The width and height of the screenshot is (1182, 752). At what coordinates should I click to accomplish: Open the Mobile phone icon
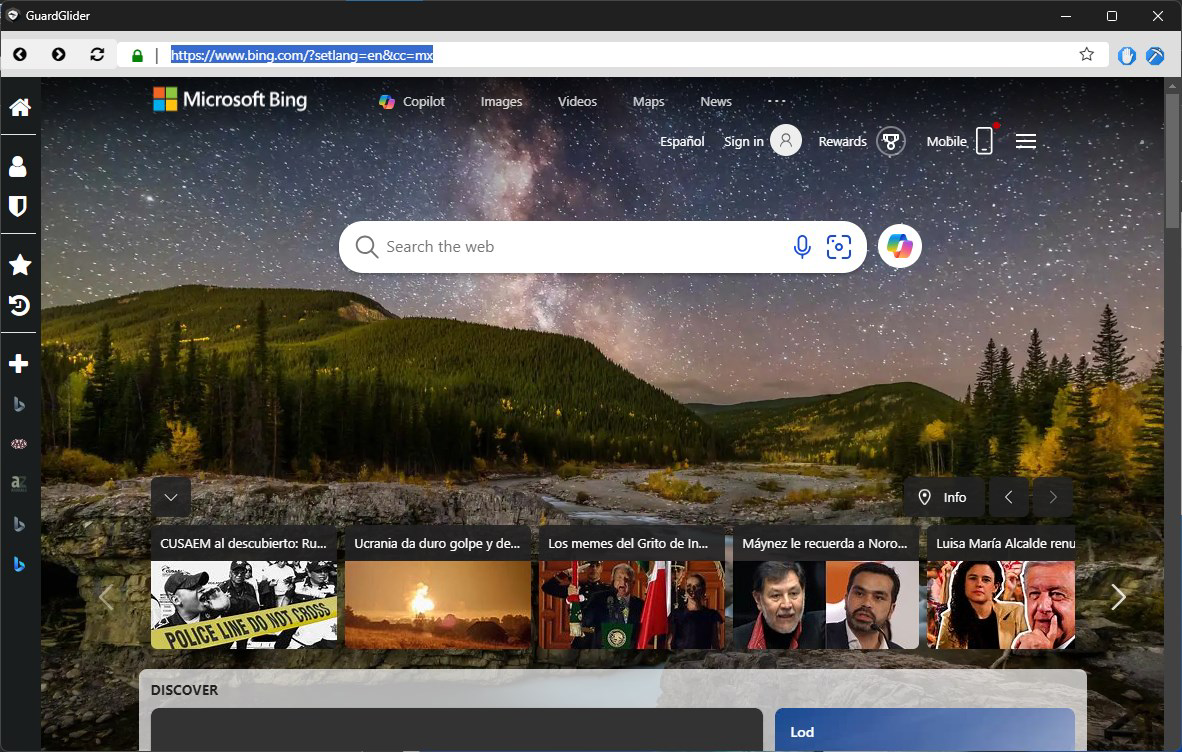[984, 140]
